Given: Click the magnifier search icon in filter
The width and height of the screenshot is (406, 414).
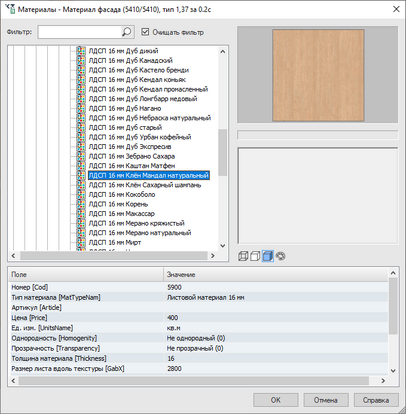Looking at the screenshot, I should 127,32.
